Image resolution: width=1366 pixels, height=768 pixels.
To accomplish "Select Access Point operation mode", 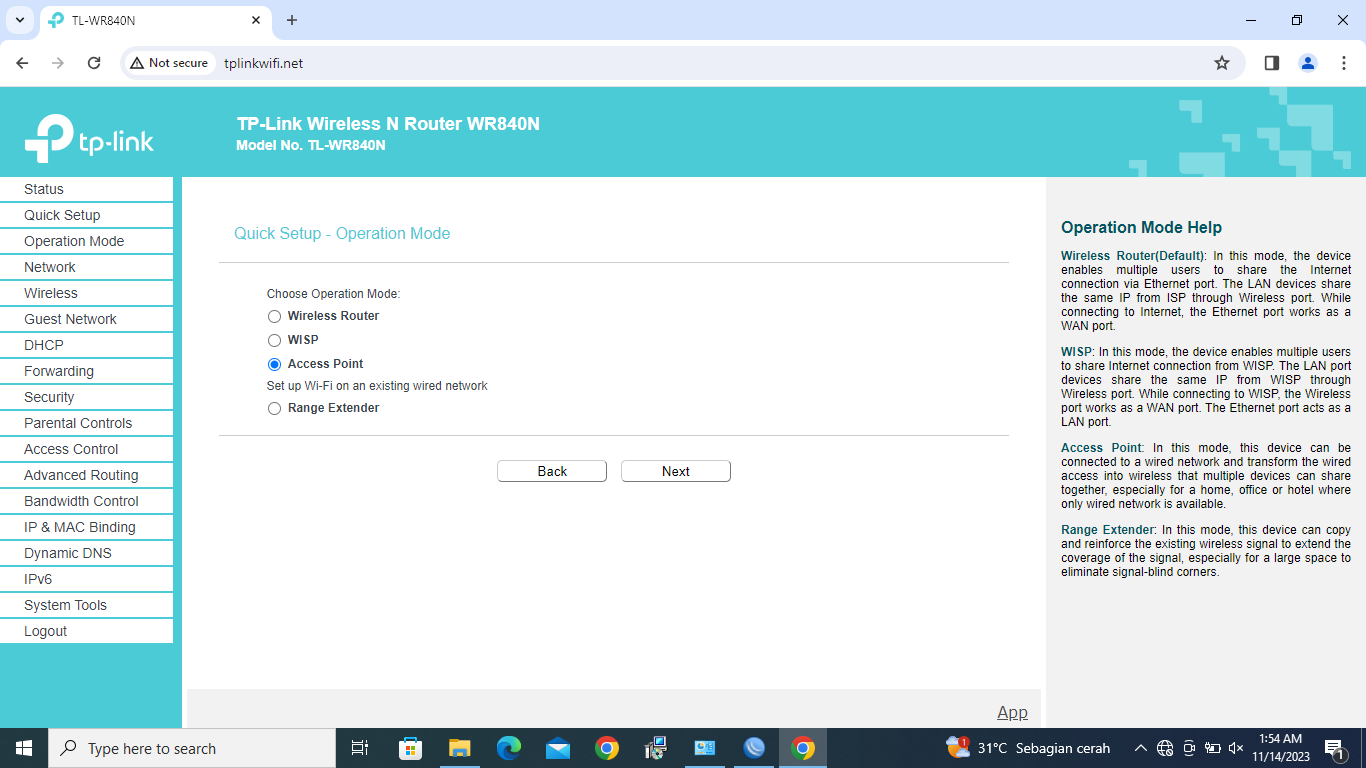I will pos(274,364).
